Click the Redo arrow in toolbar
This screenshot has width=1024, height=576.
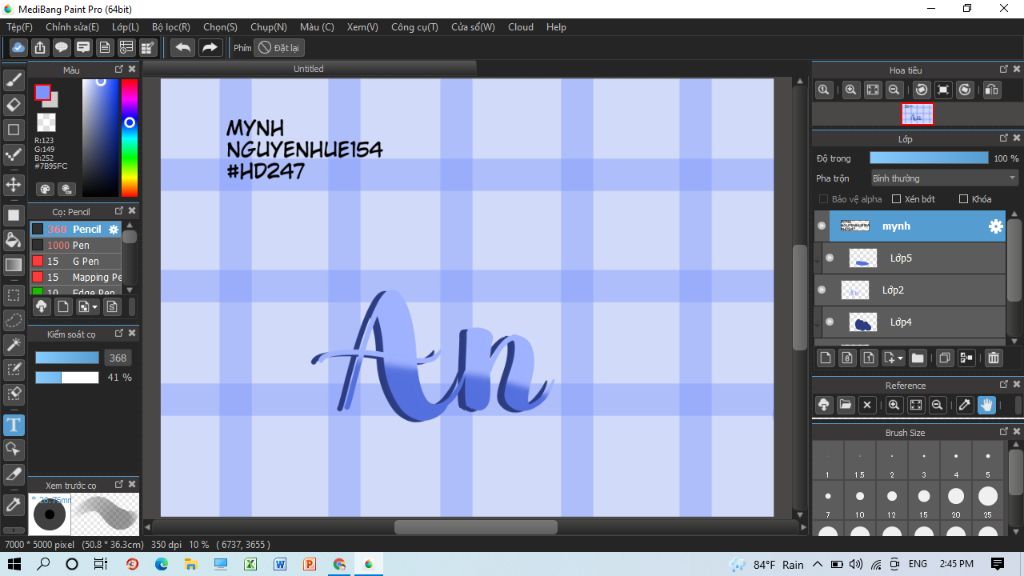(210, 48)
